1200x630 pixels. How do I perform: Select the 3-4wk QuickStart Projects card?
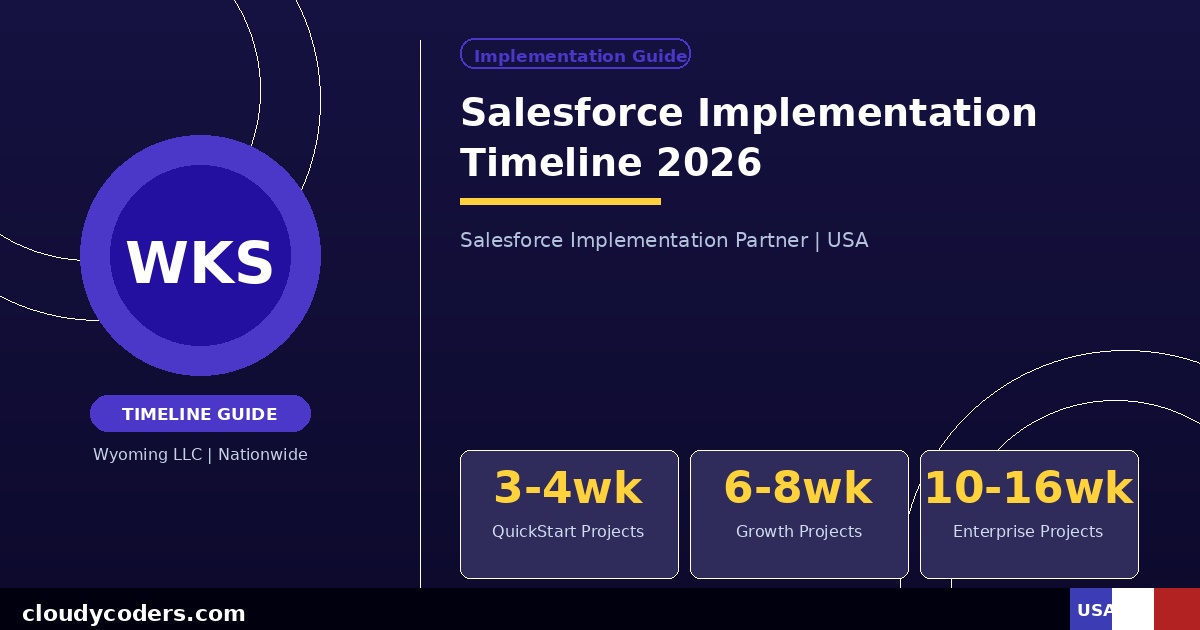pyautogui.click(x=569, y=513)
